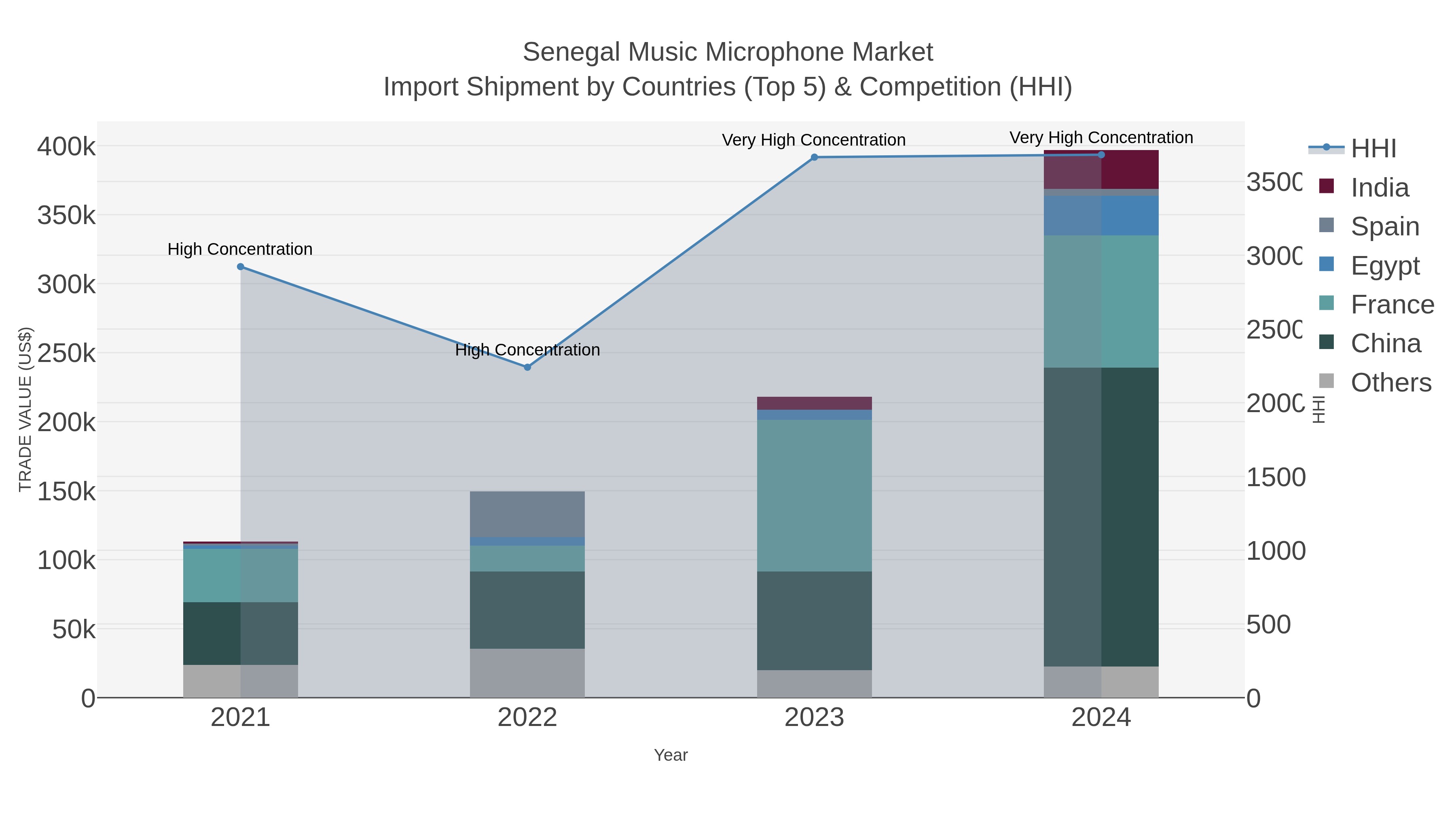Click the Others gray legend swatch
Screen dimensions: 1456x819
[x=1326, y=381]
